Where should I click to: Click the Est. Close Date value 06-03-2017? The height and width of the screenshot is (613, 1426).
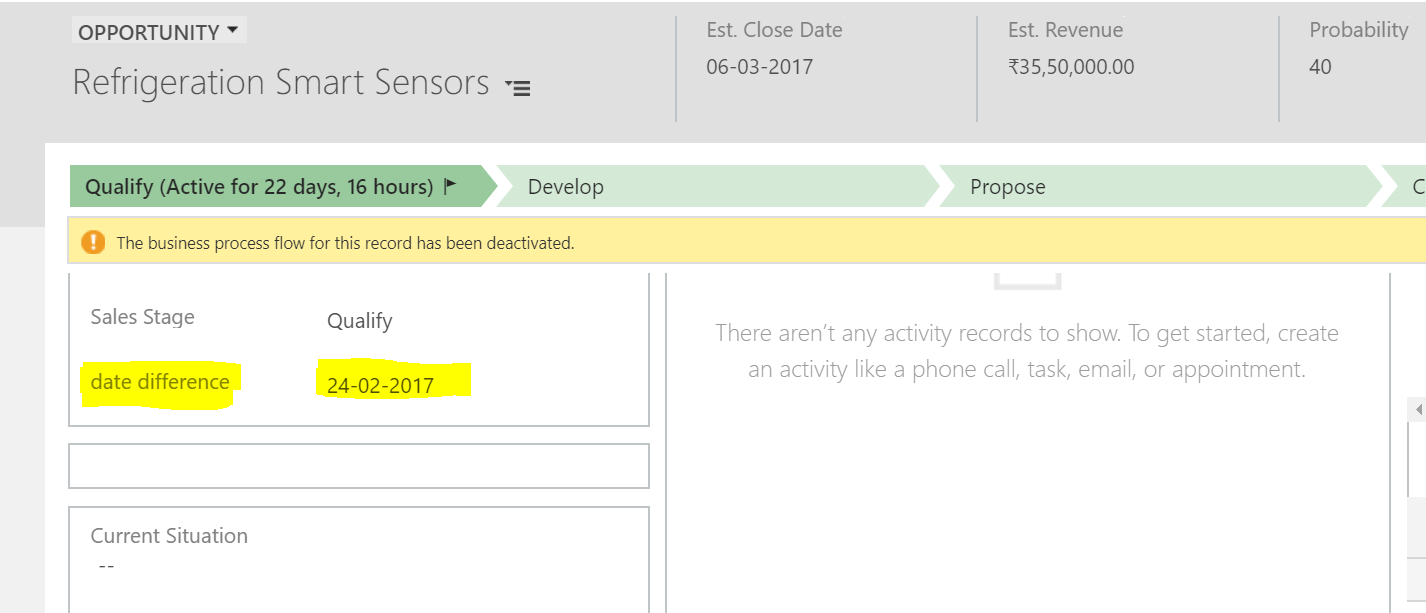coord(759,67)
